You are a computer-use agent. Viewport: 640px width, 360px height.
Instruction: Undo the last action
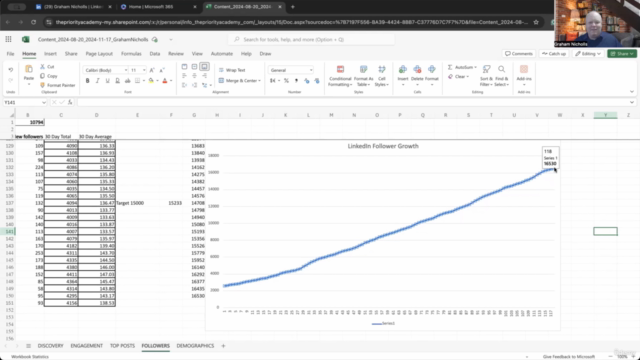click(11, 70)
